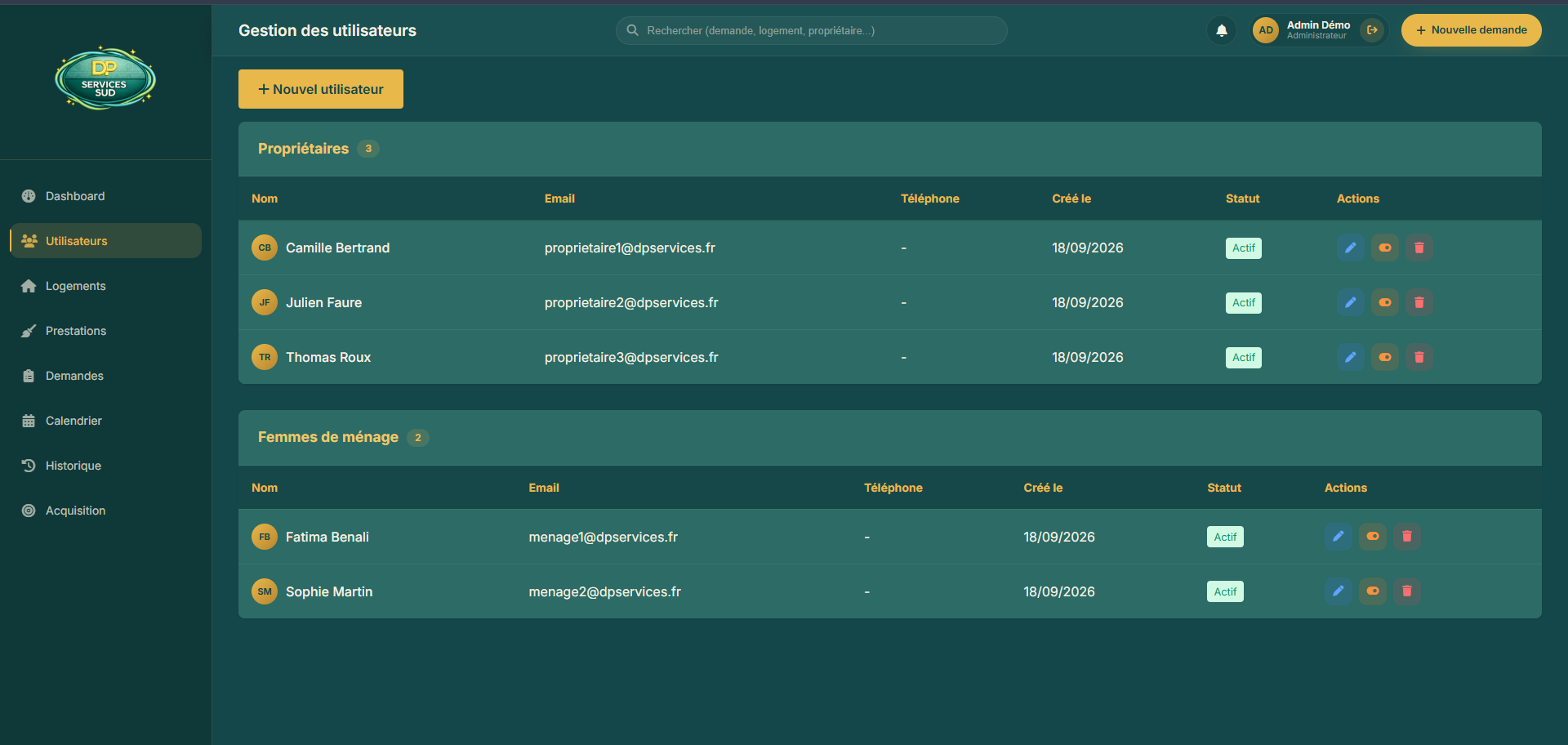Open the Dashboard menu item
Screen dimensions: 1568x745
(x=105, y=196)
